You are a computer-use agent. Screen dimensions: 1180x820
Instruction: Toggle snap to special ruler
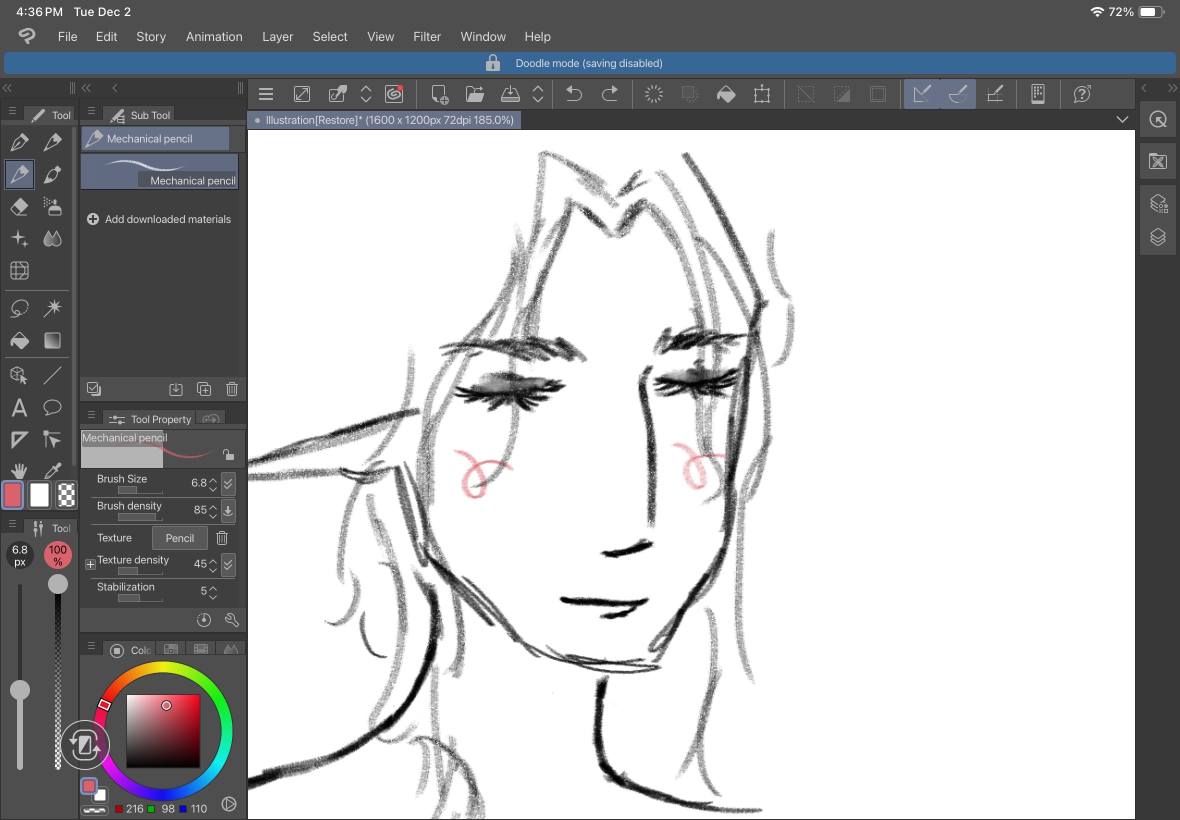[x=958, y=94]
